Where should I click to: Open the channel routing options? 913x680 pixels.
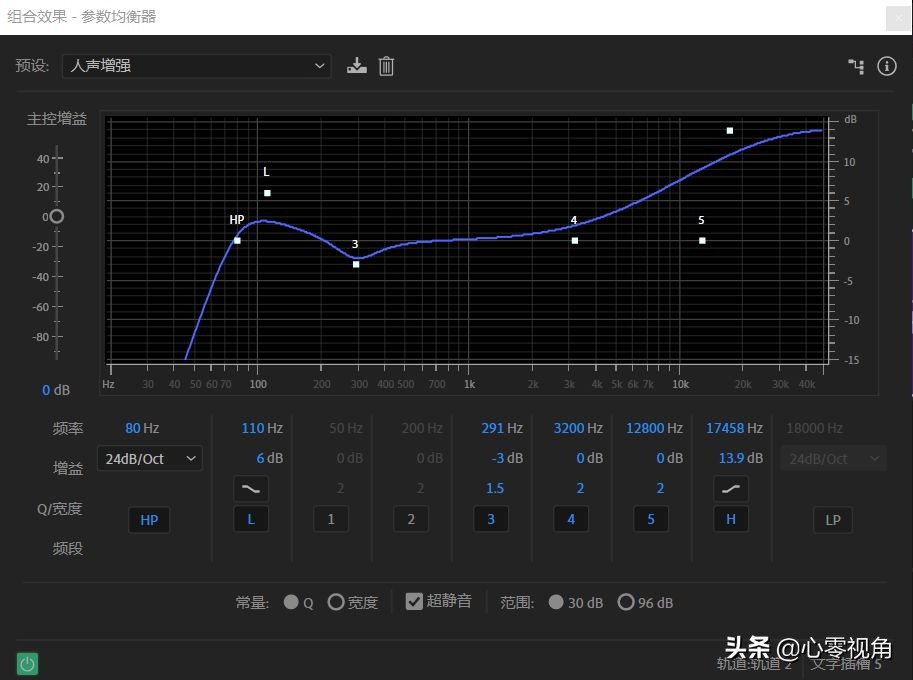coord(855,66)
